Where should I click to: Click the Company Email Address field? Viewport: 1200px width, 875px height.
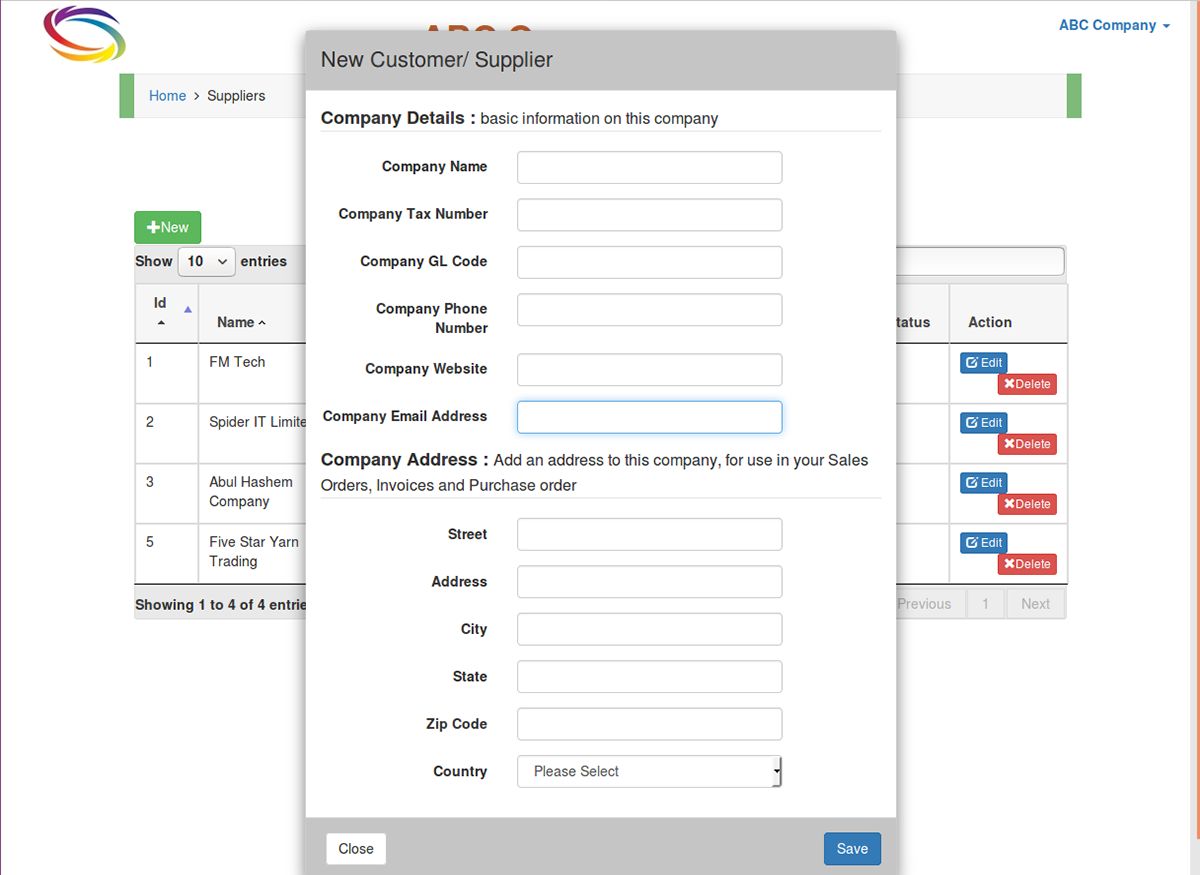point(649,417)
